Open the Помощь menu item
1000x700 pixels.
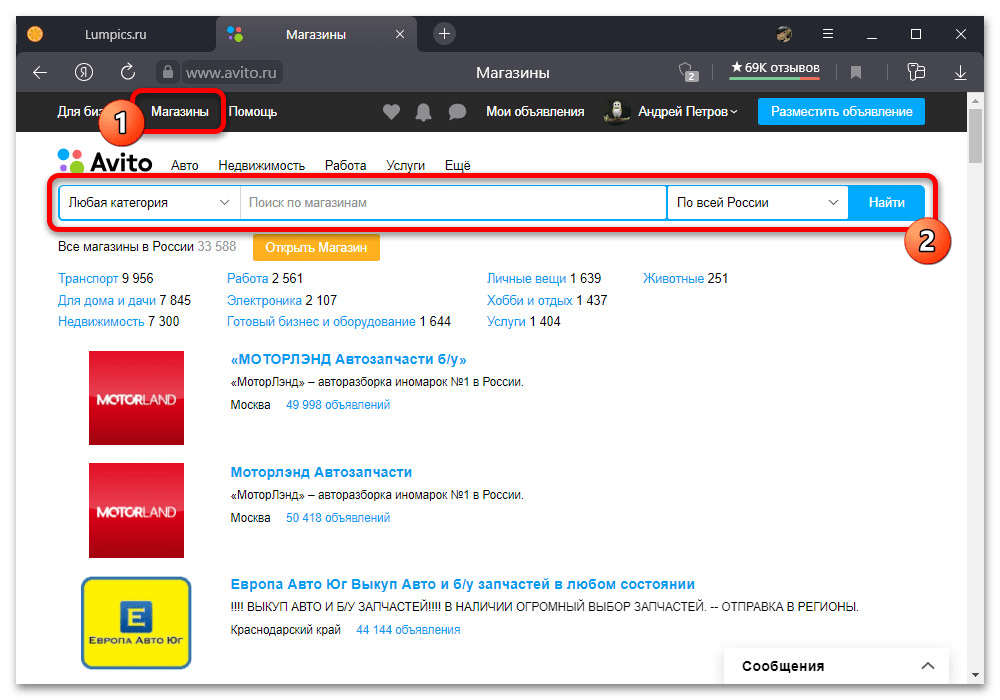(253, 112)
